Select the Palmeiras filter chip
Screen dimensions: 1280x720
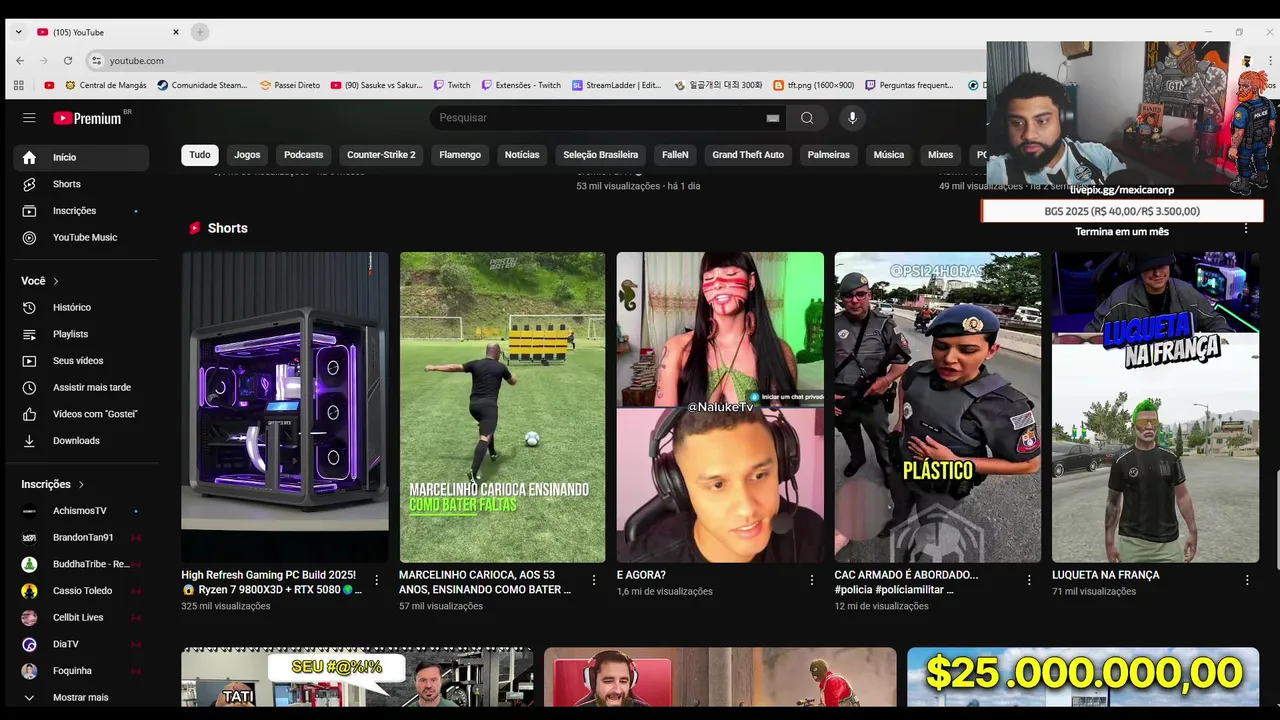[x=829, y=155]
